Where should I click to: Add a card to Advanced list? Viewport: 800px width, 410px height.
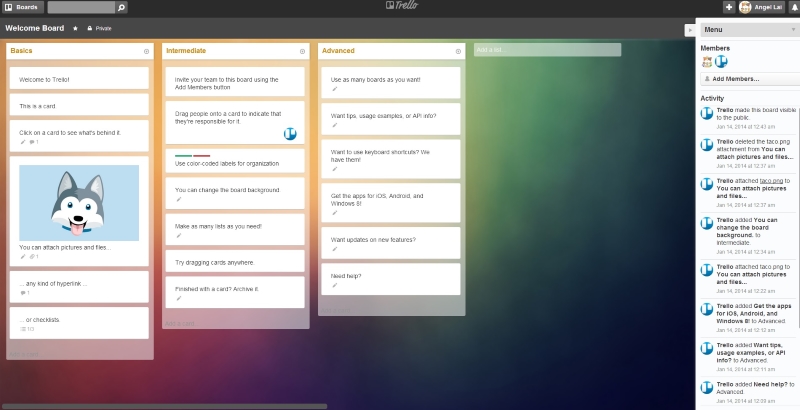tap(336, 310)
